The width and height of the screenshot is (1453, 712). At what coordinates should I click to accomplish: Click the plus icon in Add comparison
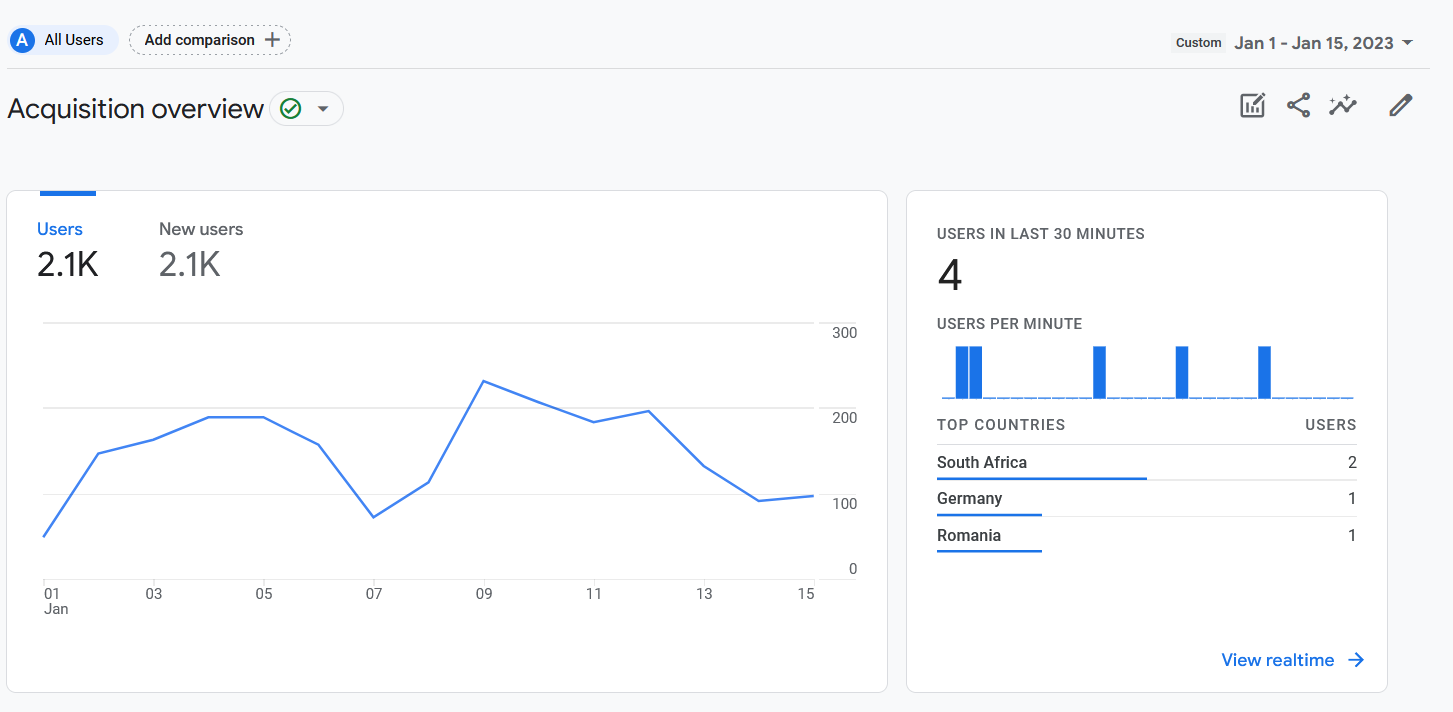(272, 40)
